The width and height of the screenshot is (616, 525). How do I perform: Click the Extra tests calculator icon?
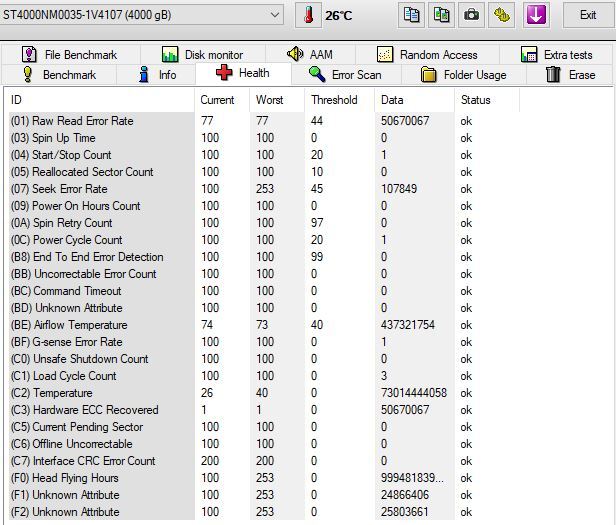pyautogui.click(x=529, y=54)
